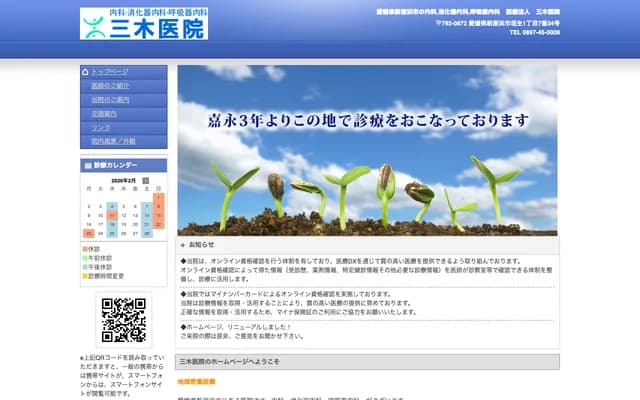Click the sprouting seedlings banner image
The width and height of the screenshot is (640, 400).
(367, 150)
